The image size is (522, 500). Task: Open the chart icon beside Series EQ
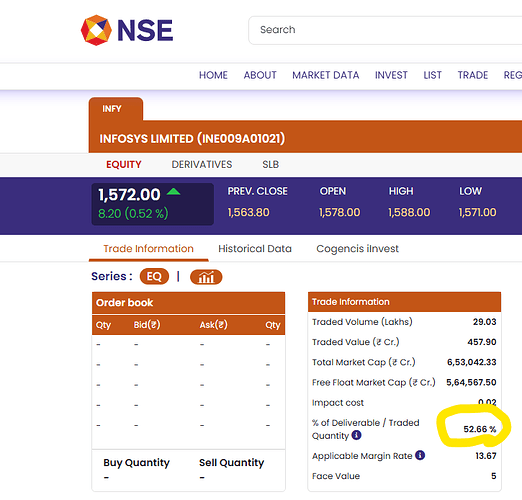206,277
